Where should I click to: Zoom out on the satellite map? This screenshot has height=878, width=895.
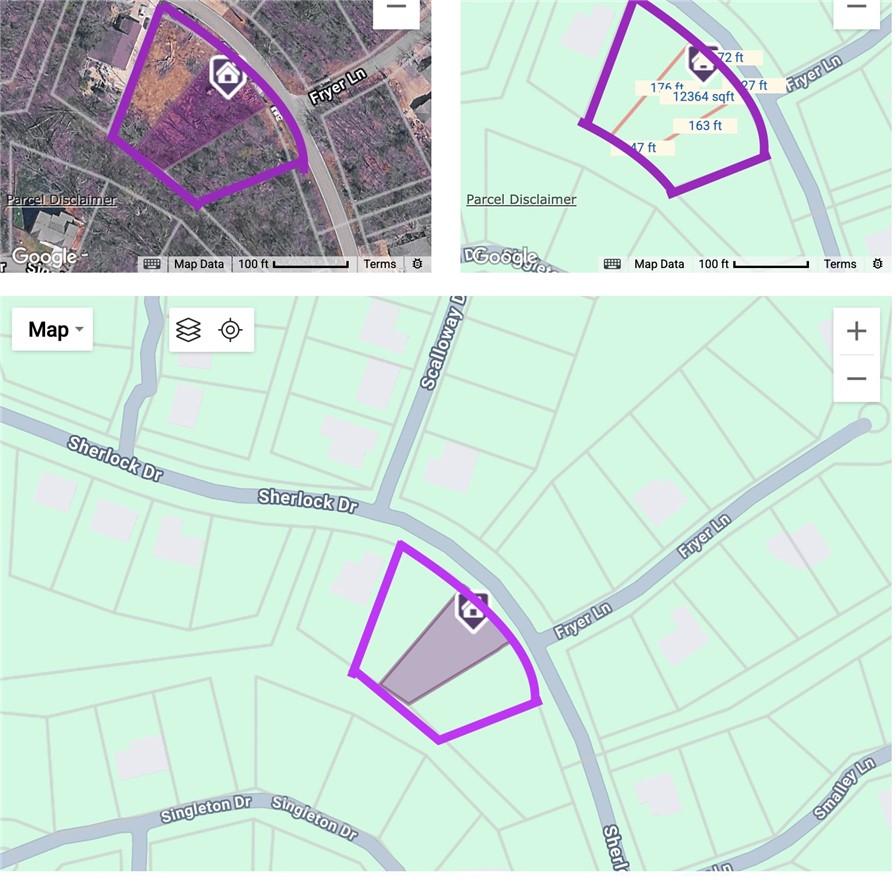396,8
